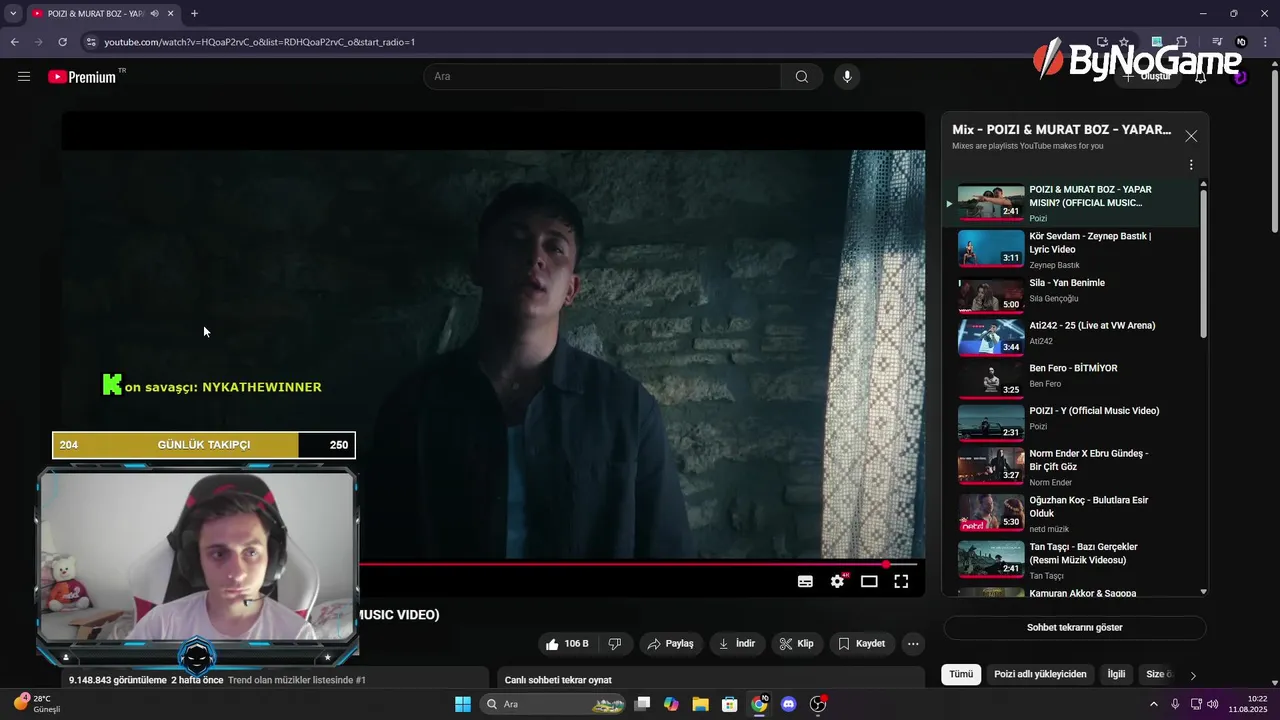
Task: Open the Chrome three-dot menu
Action: (x=1265, y=42)
